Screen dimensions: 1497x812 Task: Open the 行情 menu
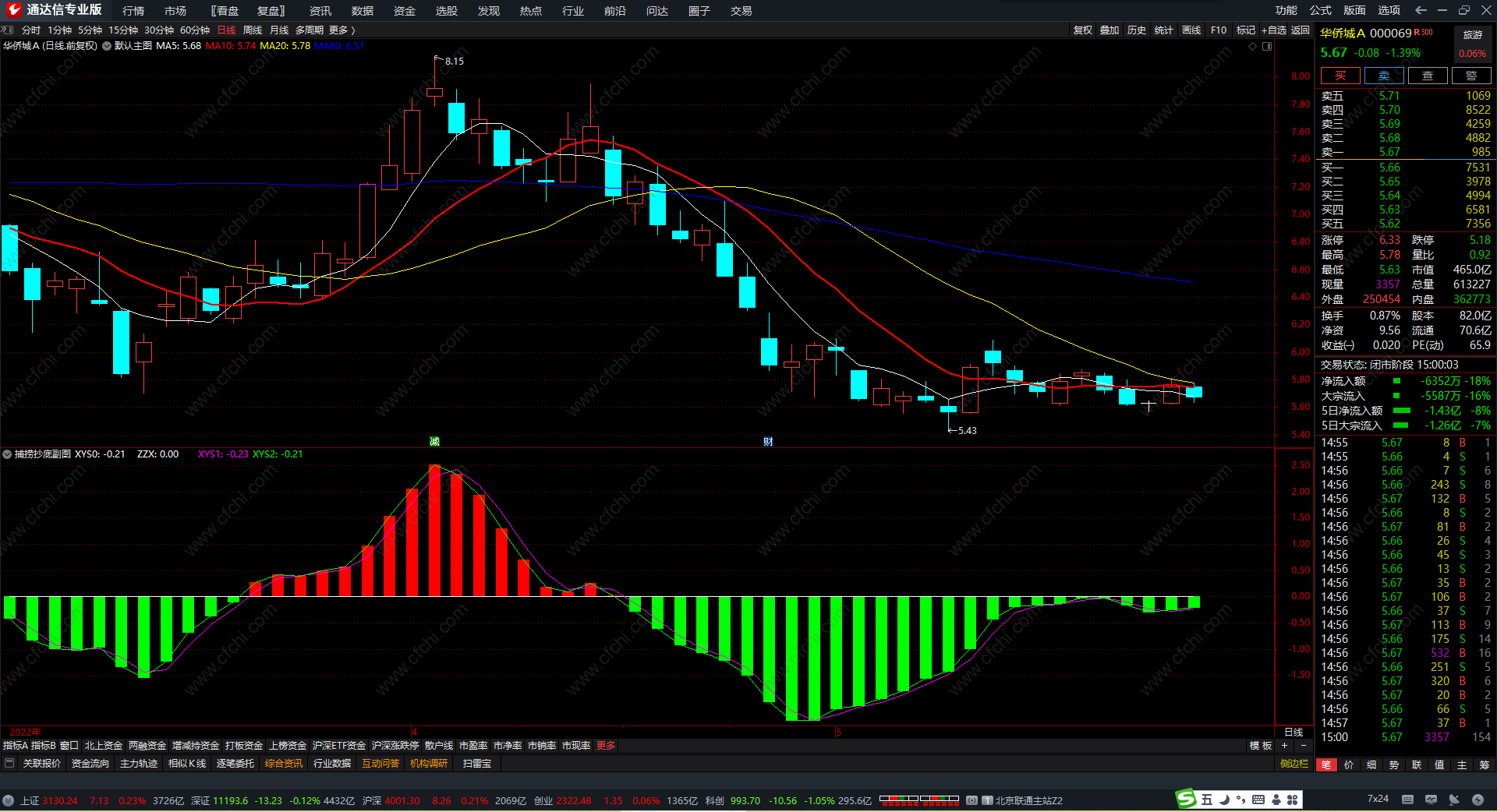pos(133,11)
